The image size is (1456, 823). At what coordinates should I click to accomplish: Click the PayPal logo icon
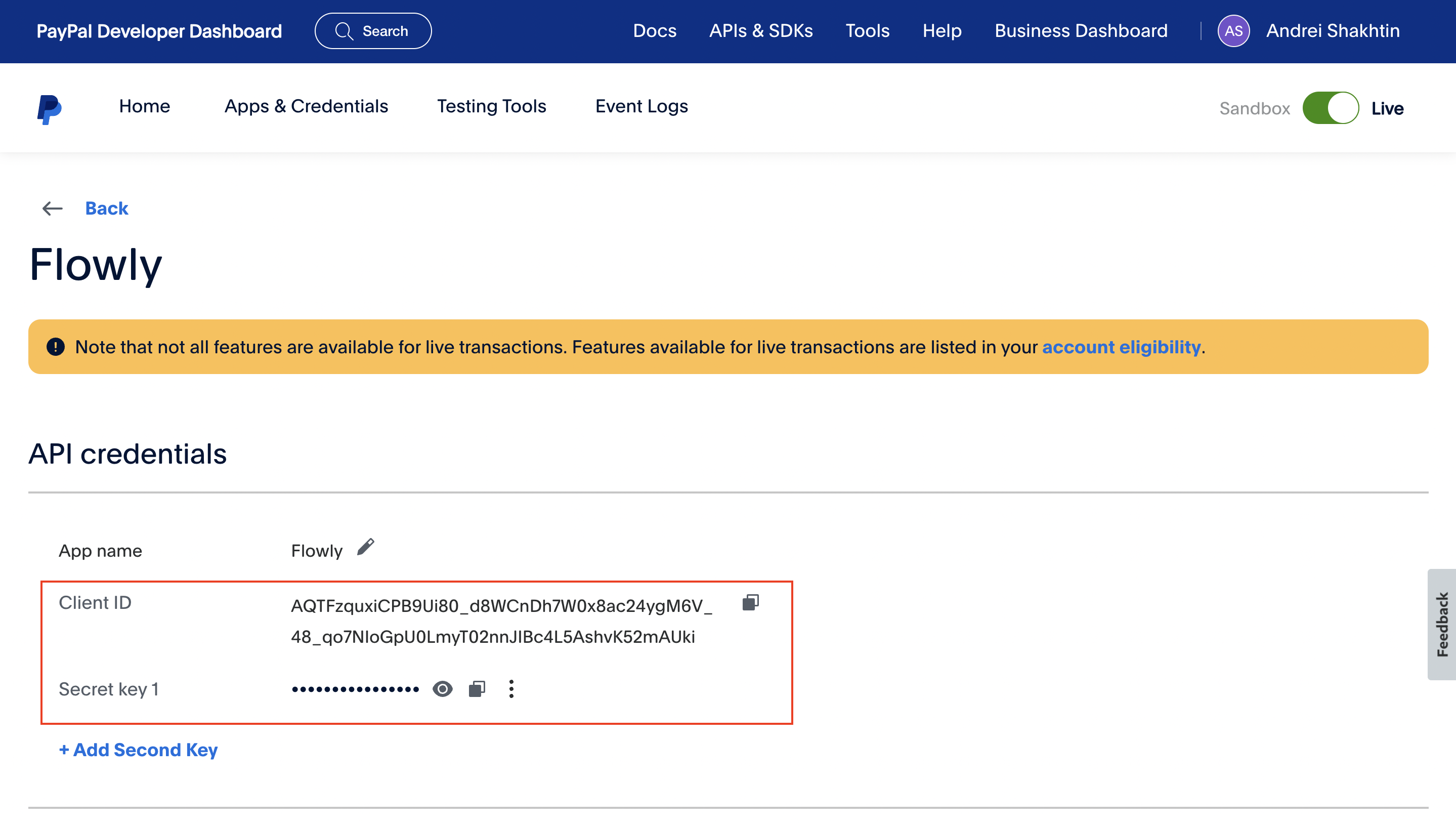(49, 109)
